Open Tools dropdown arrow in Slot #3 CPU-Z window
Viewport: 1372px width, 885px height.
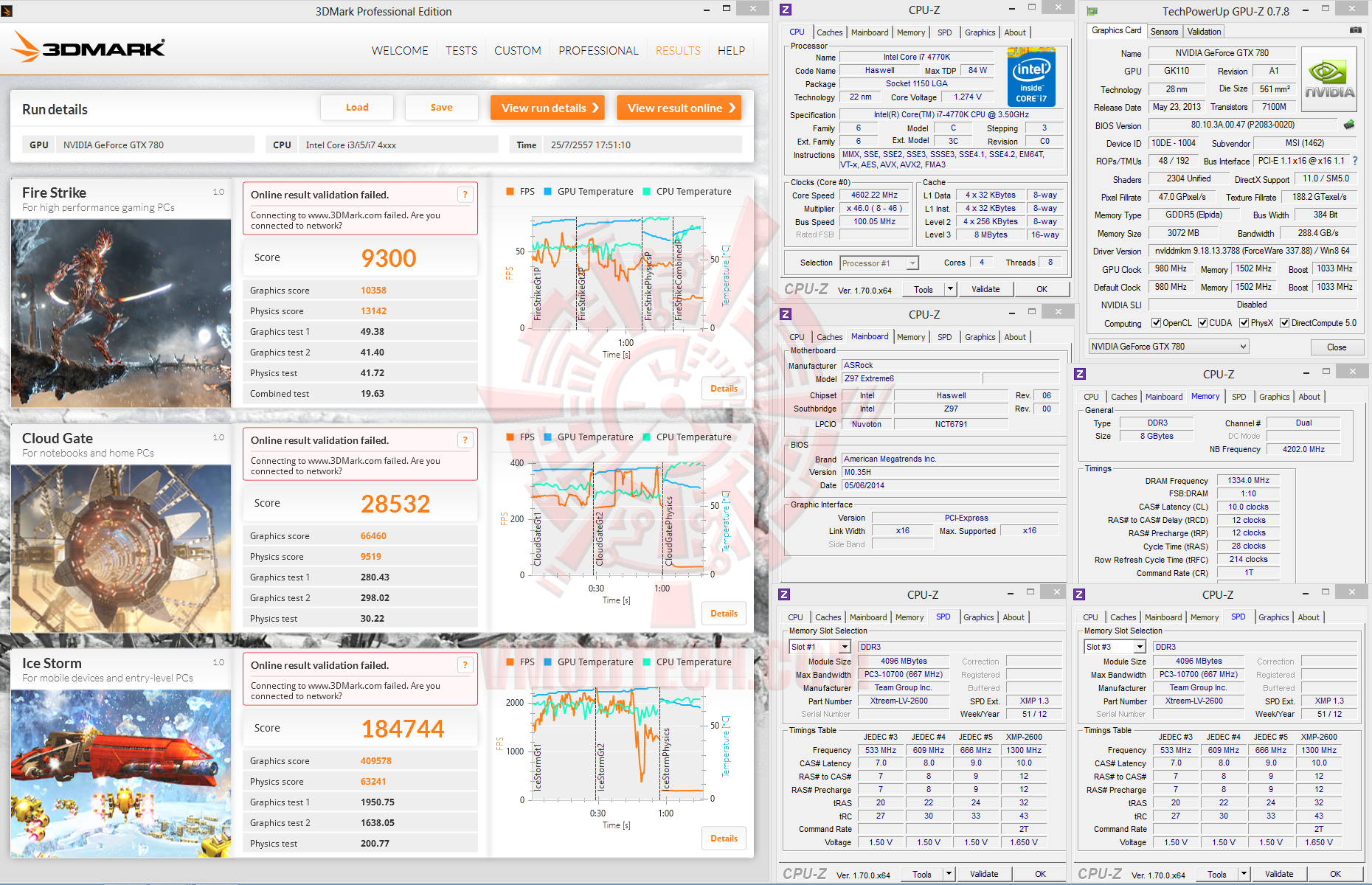(x=1244, y=874)
